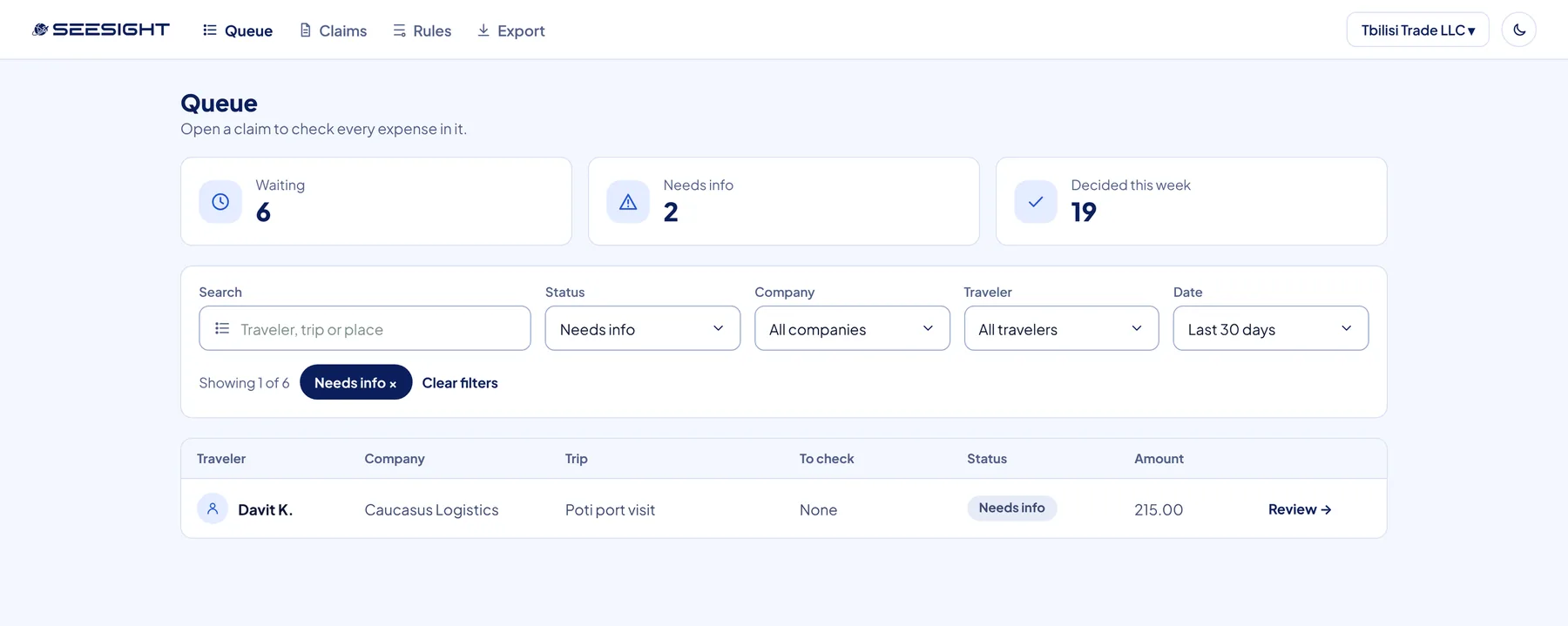The height and width of the screenshot is (626, 1568).
Task: Open Tbilisi Trade LLC company switcher
Action: [x=1417, y=30]
